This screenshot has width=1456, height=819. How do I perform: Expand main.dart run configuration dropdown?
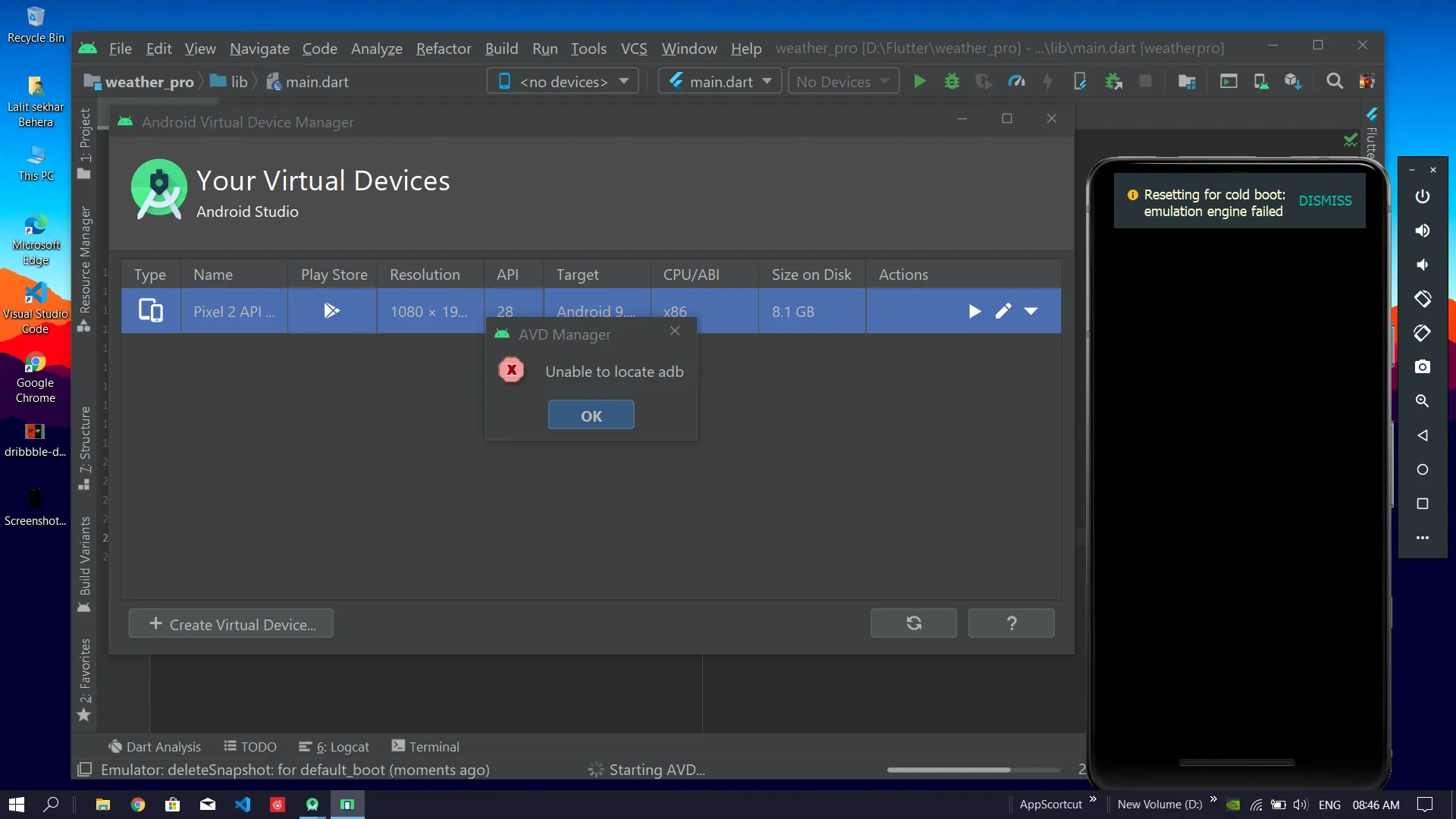point(720,81)
